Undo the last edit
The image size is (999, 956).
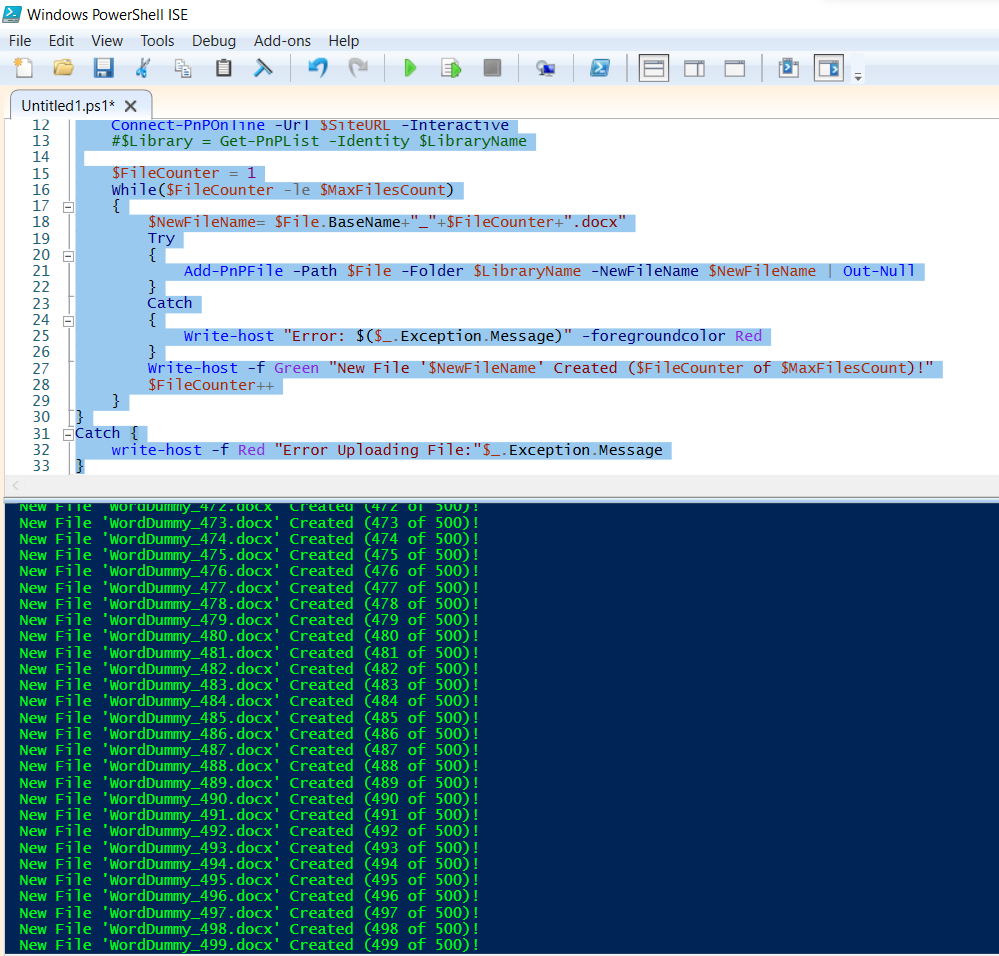(318, 67)
